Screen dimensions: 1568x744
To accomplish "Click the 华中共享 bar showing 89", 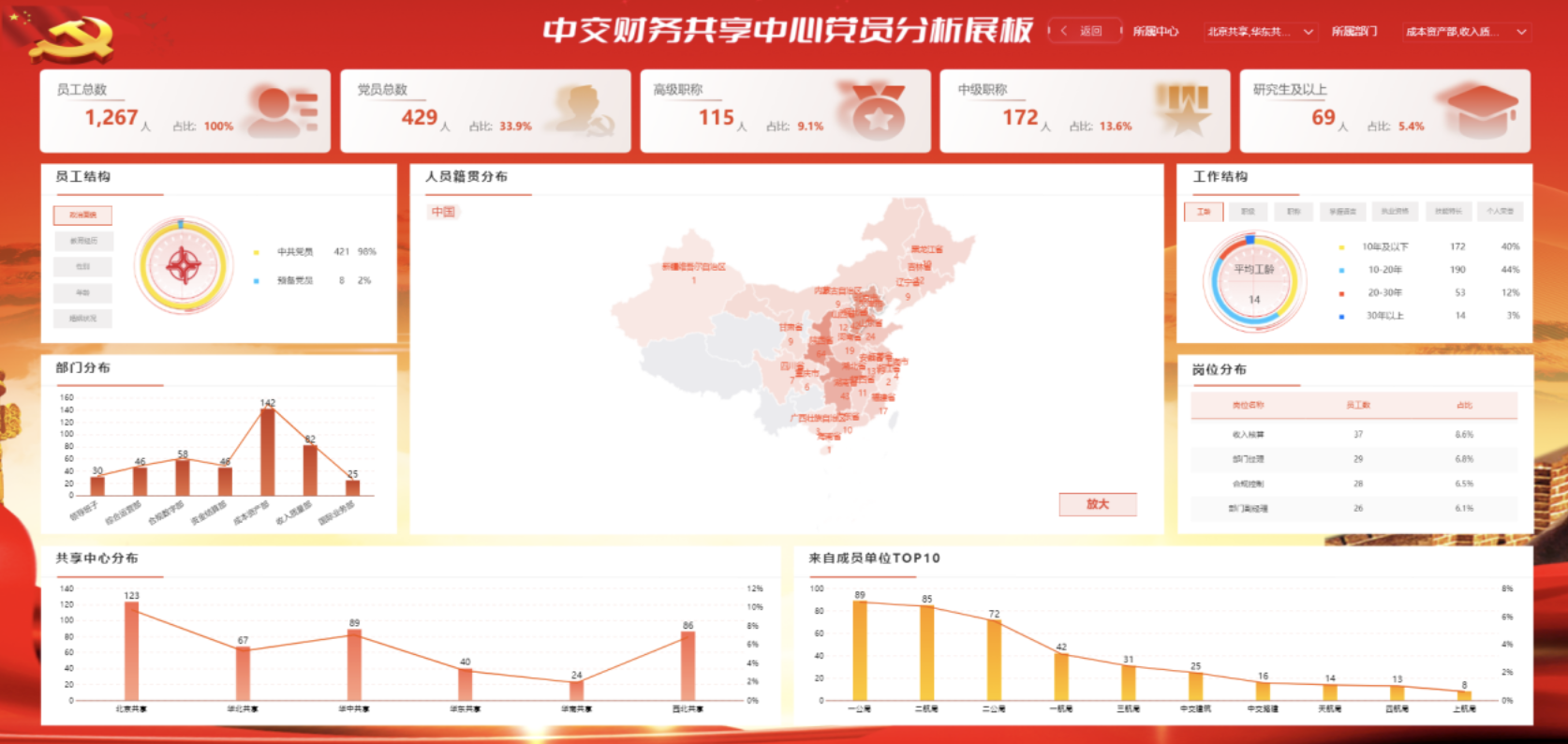I will [354, 665].
